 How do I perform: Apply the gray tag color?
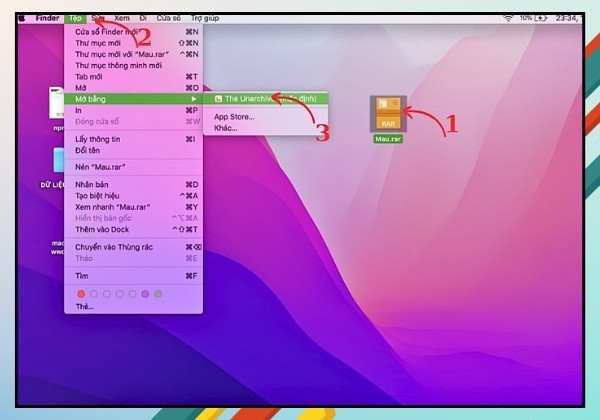(158, 294)
